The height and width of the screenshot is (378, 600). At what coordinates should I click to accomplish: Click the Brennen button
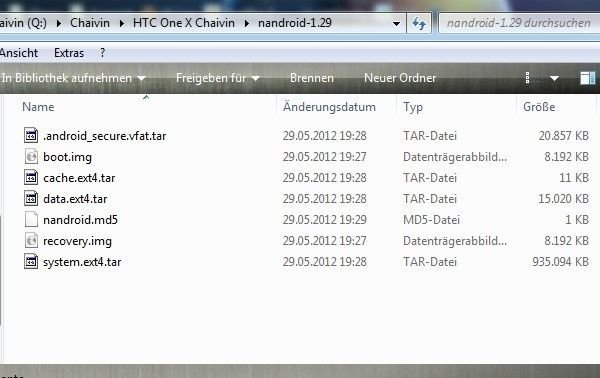tap(311, 78)
